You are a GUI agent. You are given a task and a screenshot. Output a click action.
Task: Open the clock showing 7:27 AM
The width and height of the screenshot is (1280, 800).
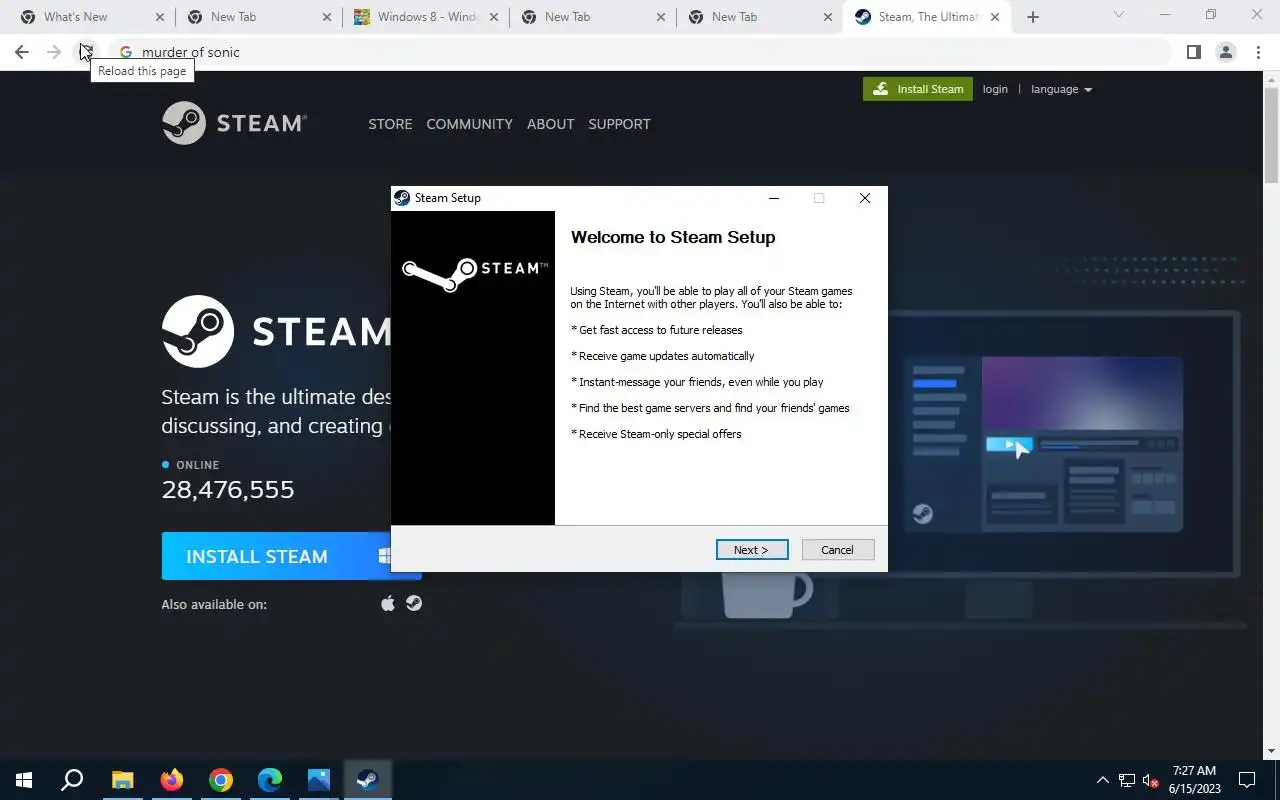point(1194,780)
